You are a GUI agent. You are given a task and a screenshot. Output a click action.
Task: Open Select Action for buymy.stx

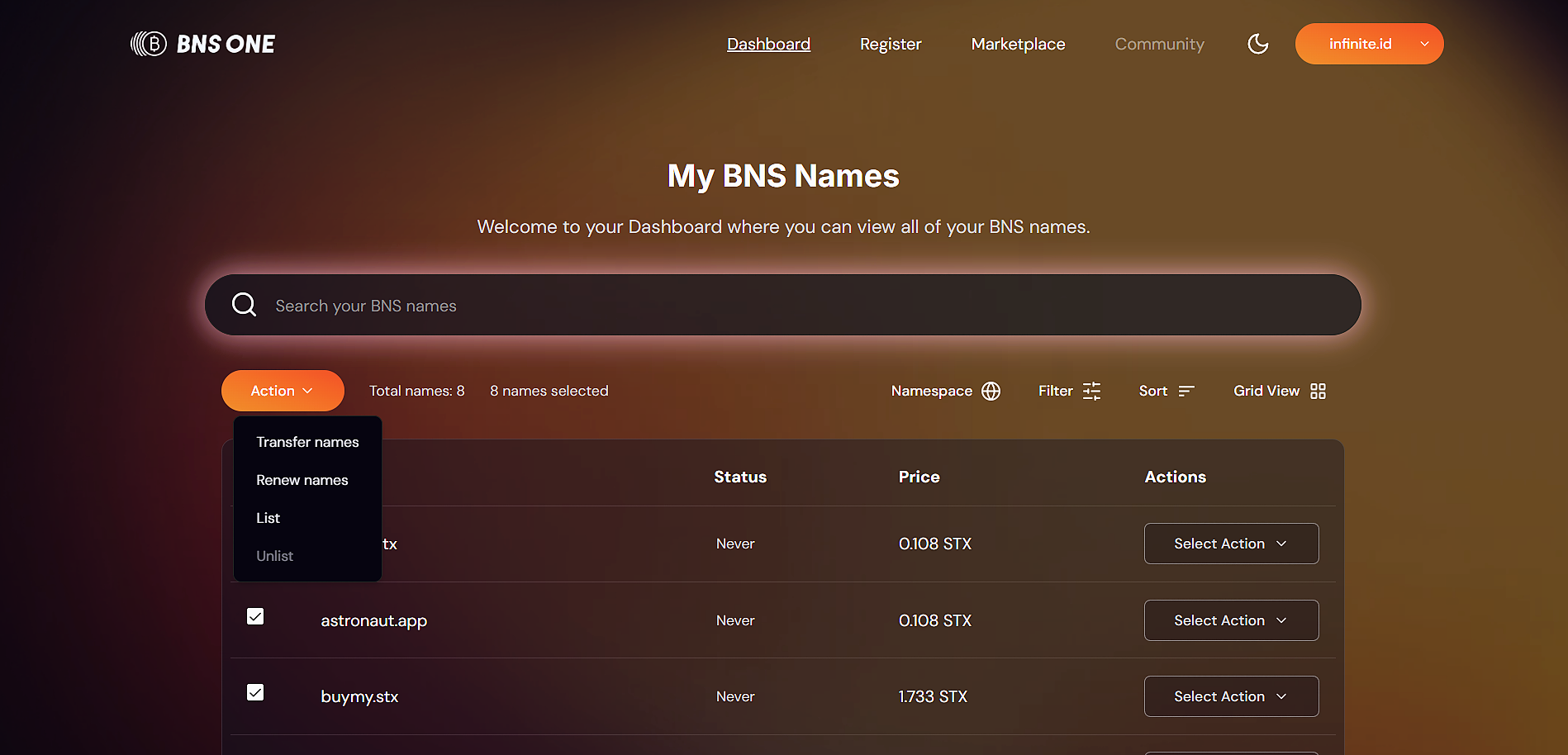1230,696
